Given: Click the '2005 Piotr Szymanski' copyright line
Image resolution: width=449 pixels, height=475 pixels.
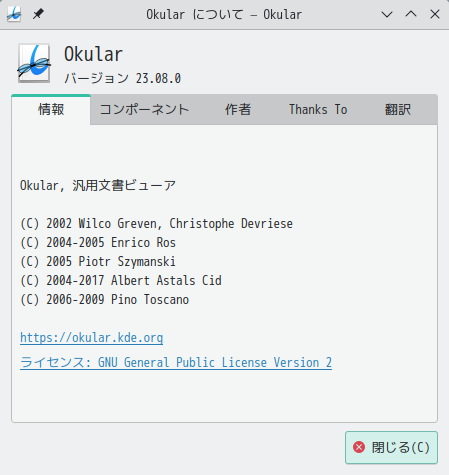Looking at the screenshot, I should [98, 262].
